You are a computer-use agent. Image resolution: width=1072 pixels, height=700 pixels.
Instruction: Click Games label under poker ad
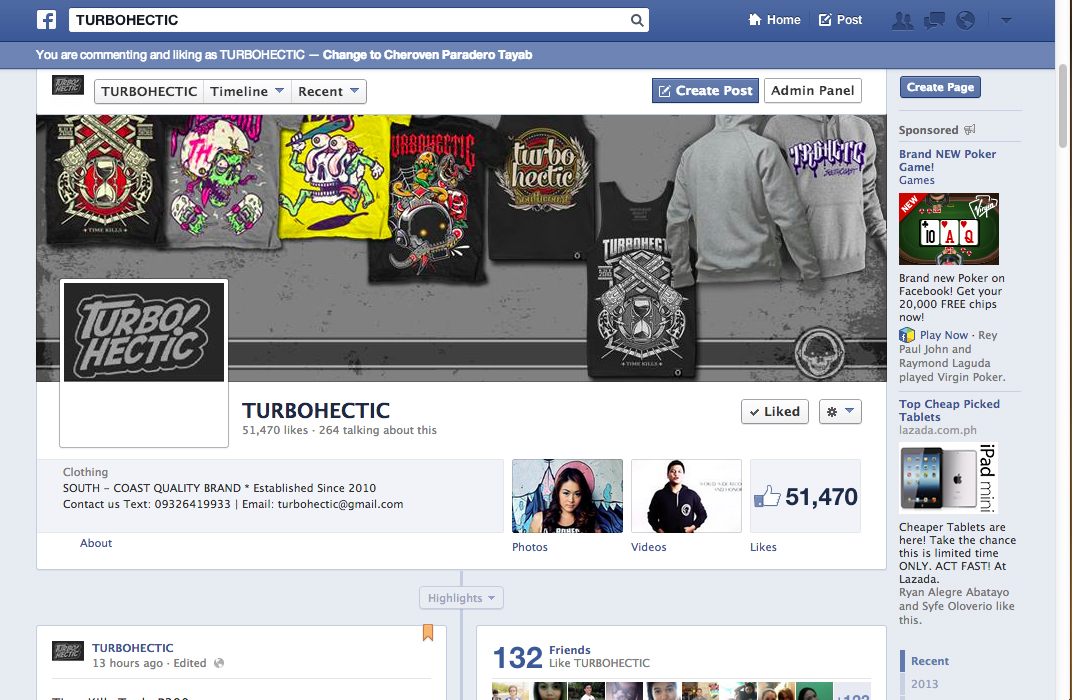(x=917, y=180)
